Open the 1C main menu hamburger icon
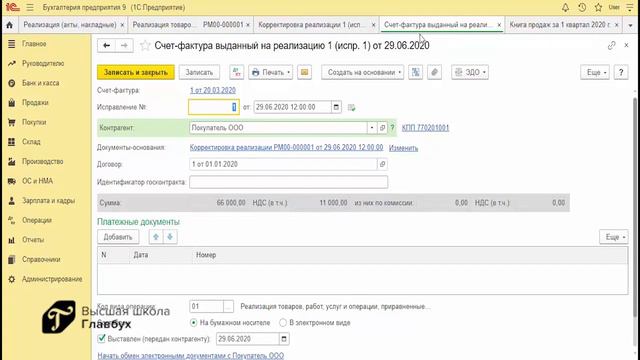The image size is (640, 360). pyautogui.click(x=30, y=7)
